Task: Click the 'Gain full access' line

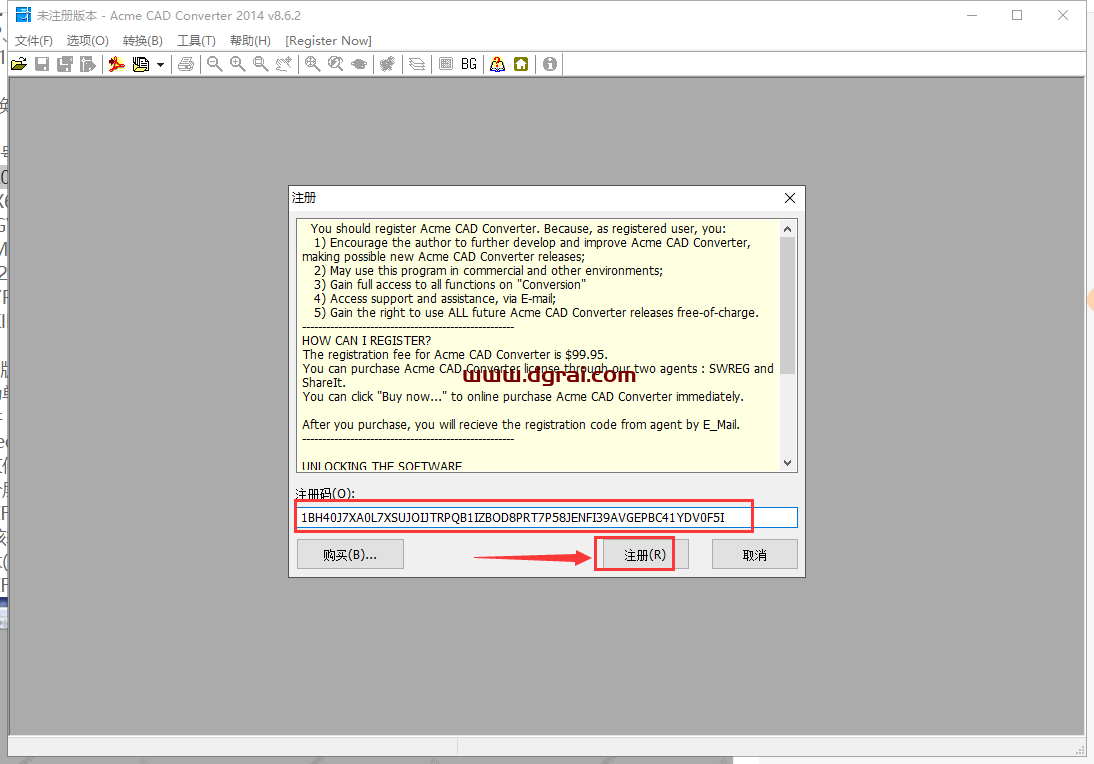Action: tap(449, 285)
